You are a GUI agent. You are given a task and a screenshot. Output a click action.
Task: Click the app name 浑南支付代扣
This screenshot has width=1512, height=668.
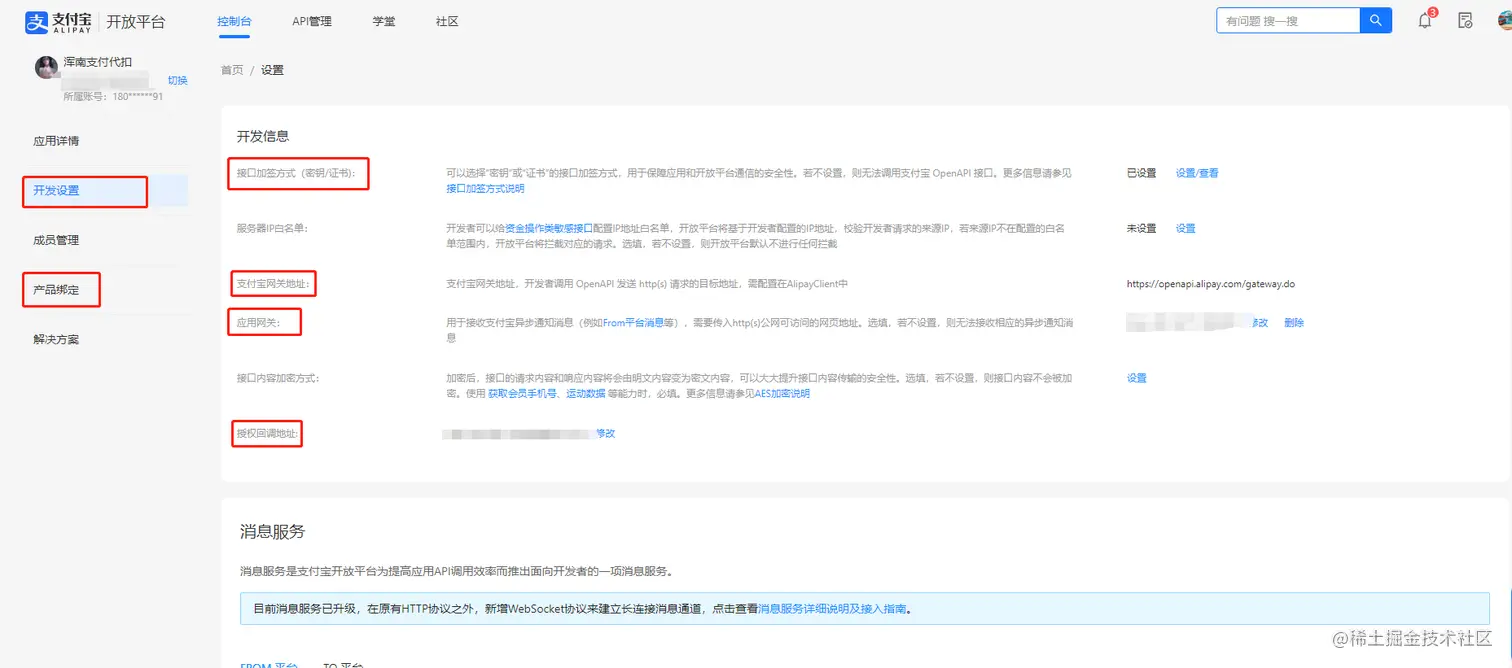[x=98, y=62]
